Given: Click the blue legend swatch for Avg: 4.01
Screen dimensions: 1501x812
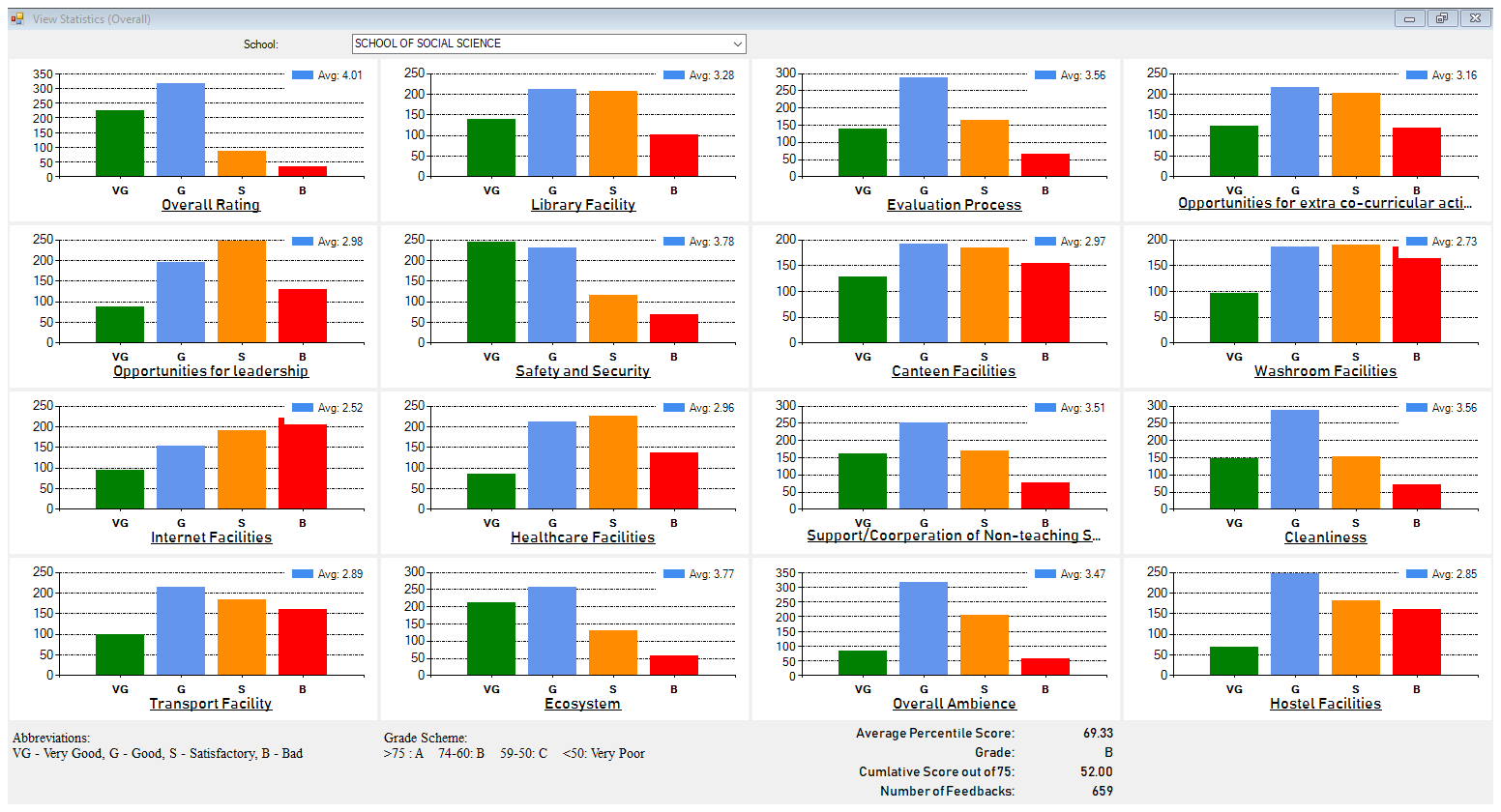Looking at the screenshot, I should 303,75.
